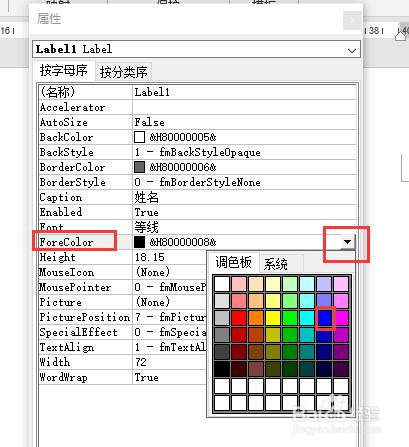This screenshot has height=447, width=409.
Task: Click the BackColor white color box
Action: [139, 137]
